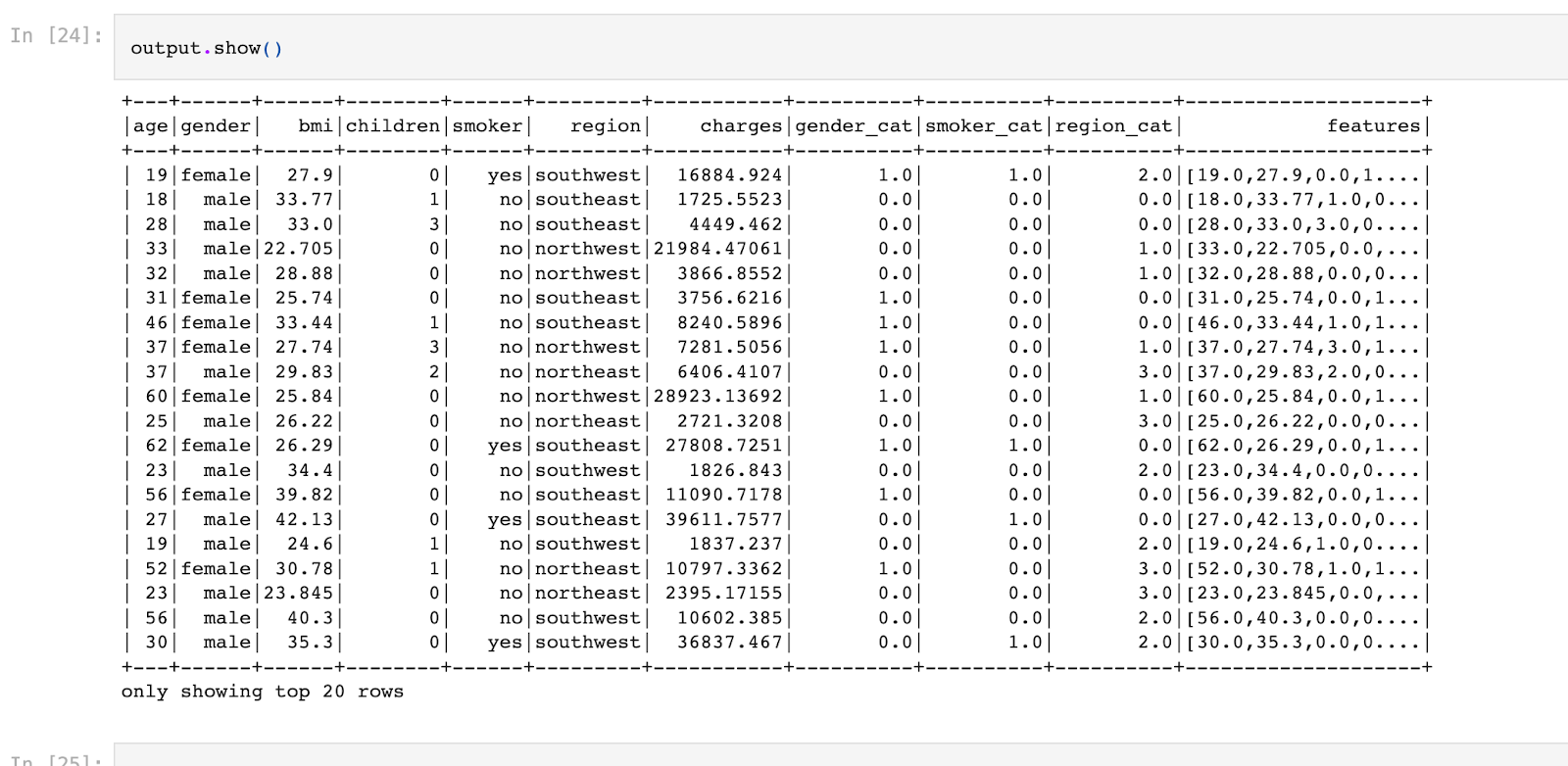
Task: Click the 'only showing top 20 rows' text
Action: point(262,692)
